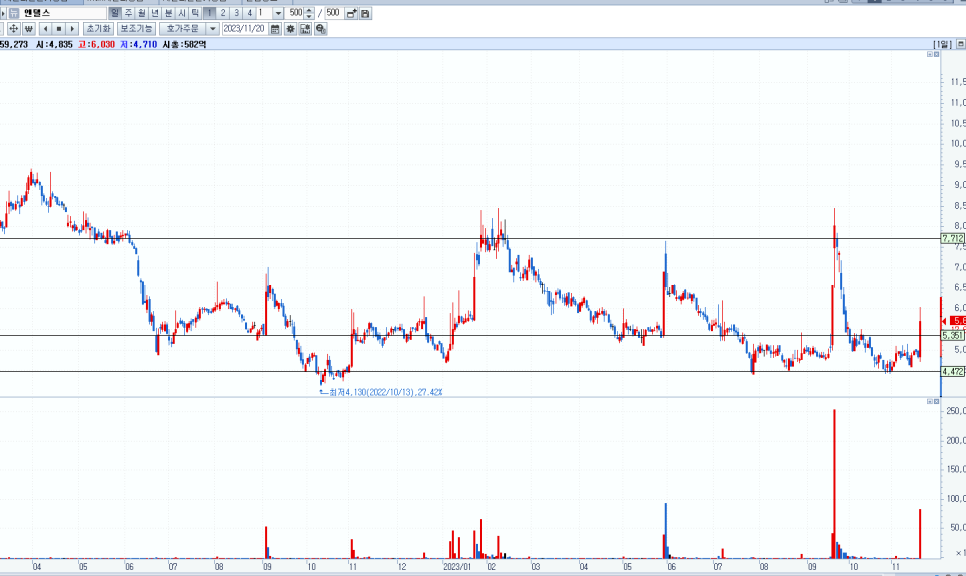966x576 pixels.
Task: Click the save diskette icon
Action: point(365,13)
